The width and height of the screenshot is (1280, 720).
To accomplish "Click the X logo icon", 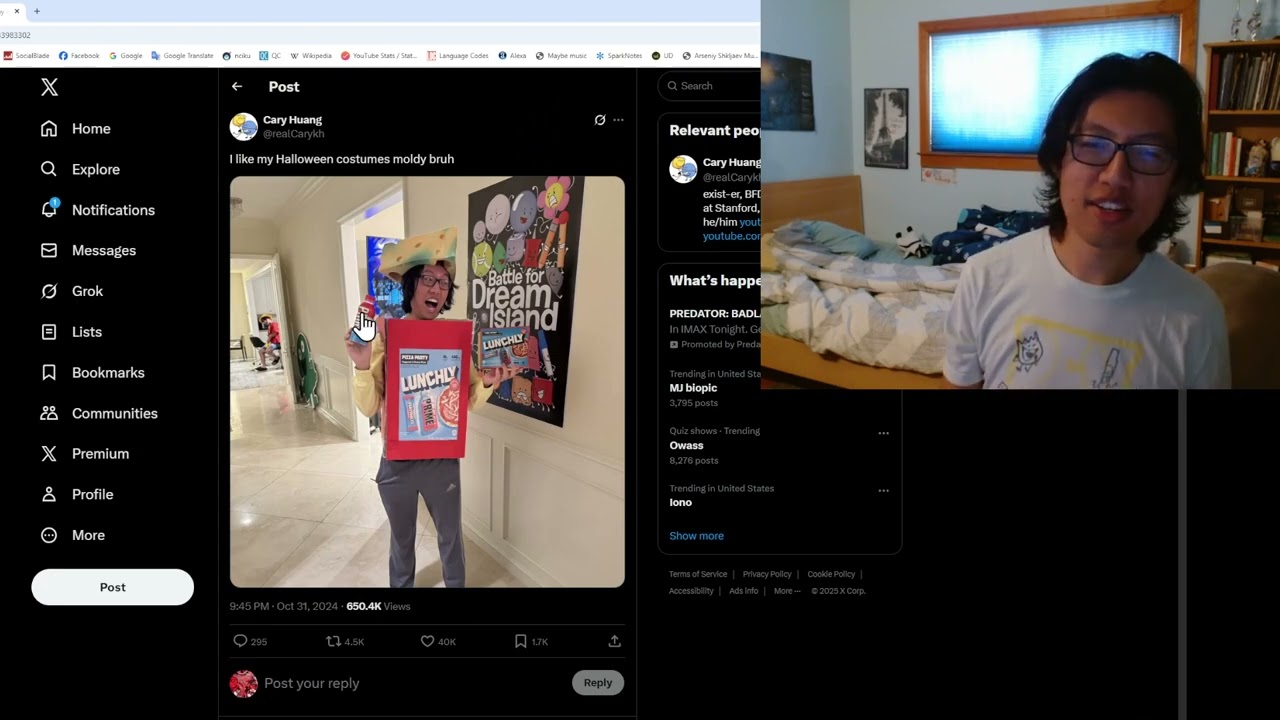I will (49, 87).
